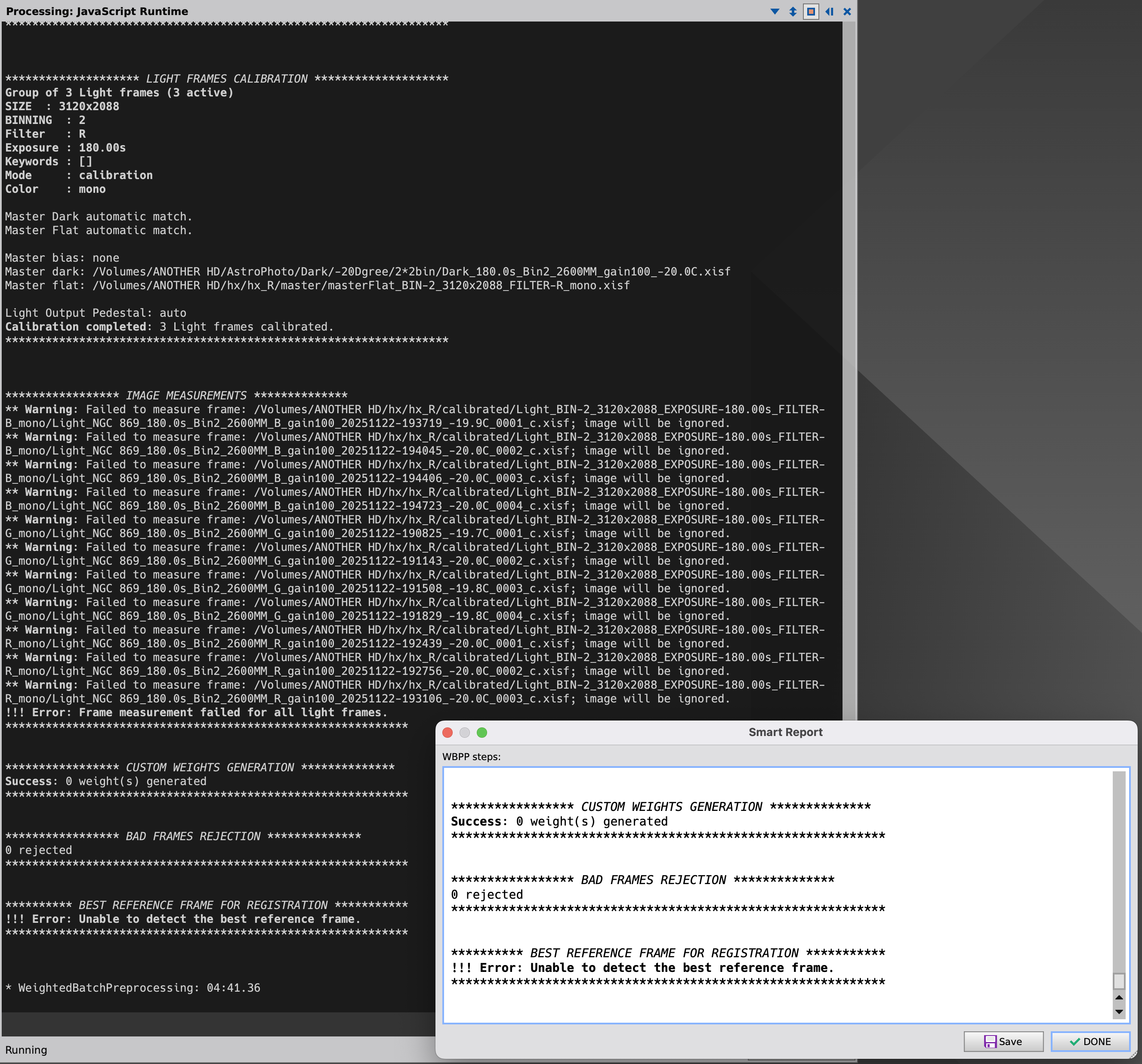Close Smart Report with red button
The height and width of the screenshot is (1064, 1142).
coord(448,733)
